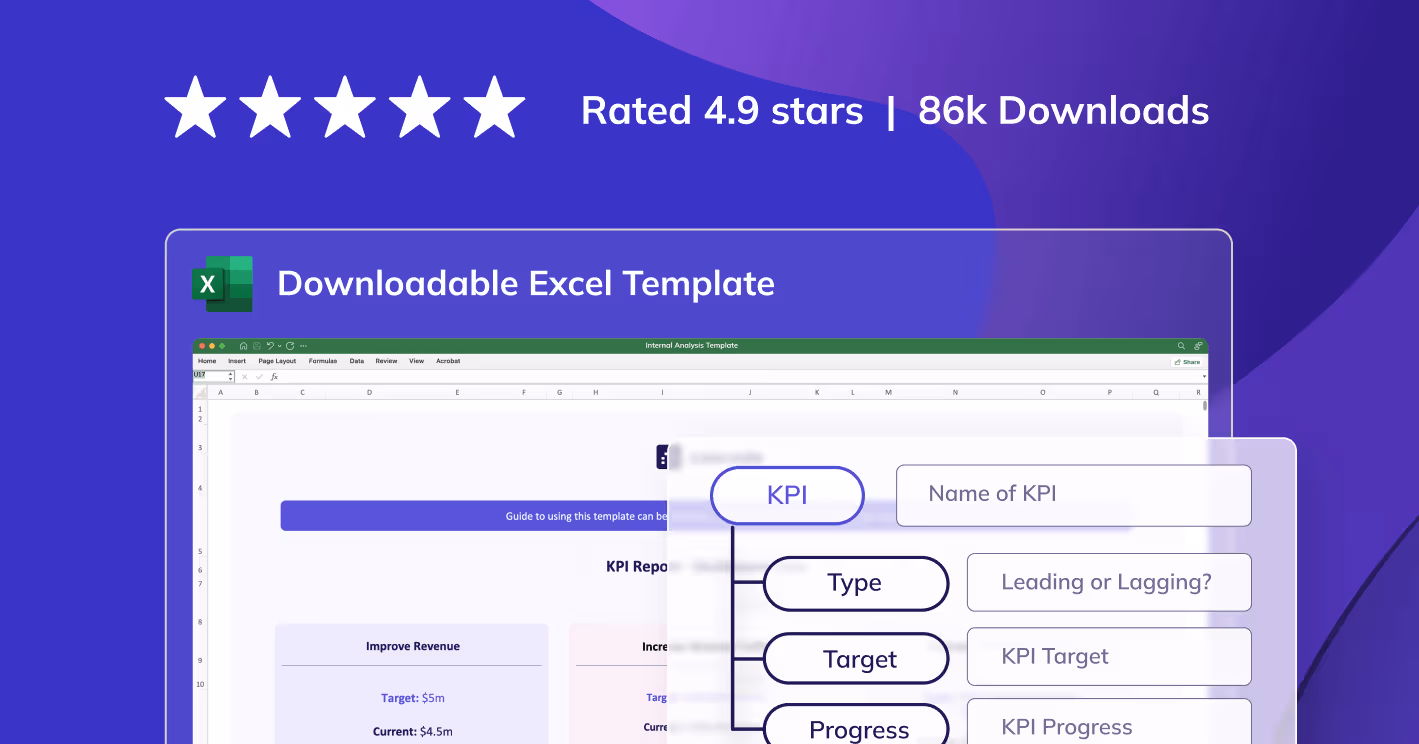The width and height of the screenshot is (1419, 744).
Task: Click the Share button
Action: [x=1187, y=362]
